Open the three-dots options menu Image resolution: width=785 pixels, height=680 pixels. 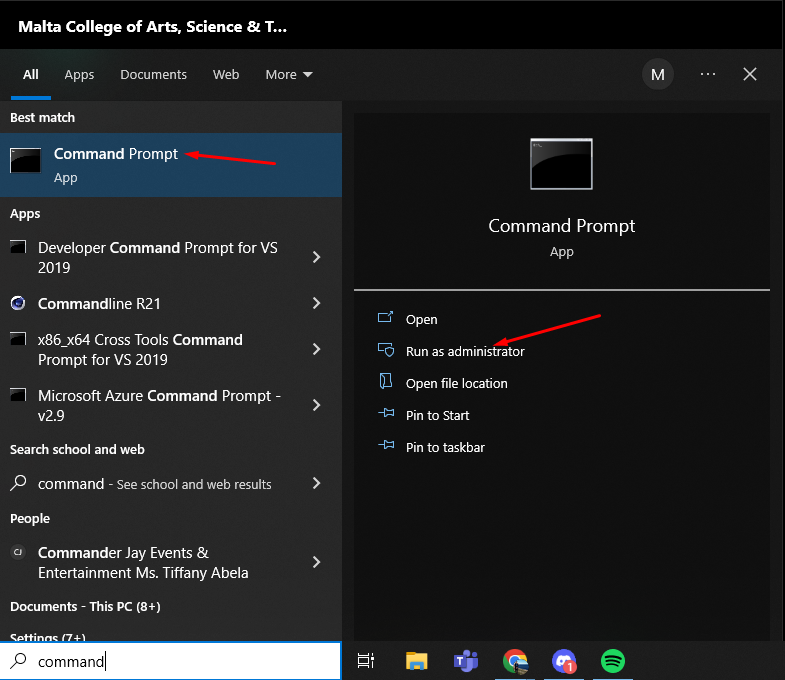[708, 74]
